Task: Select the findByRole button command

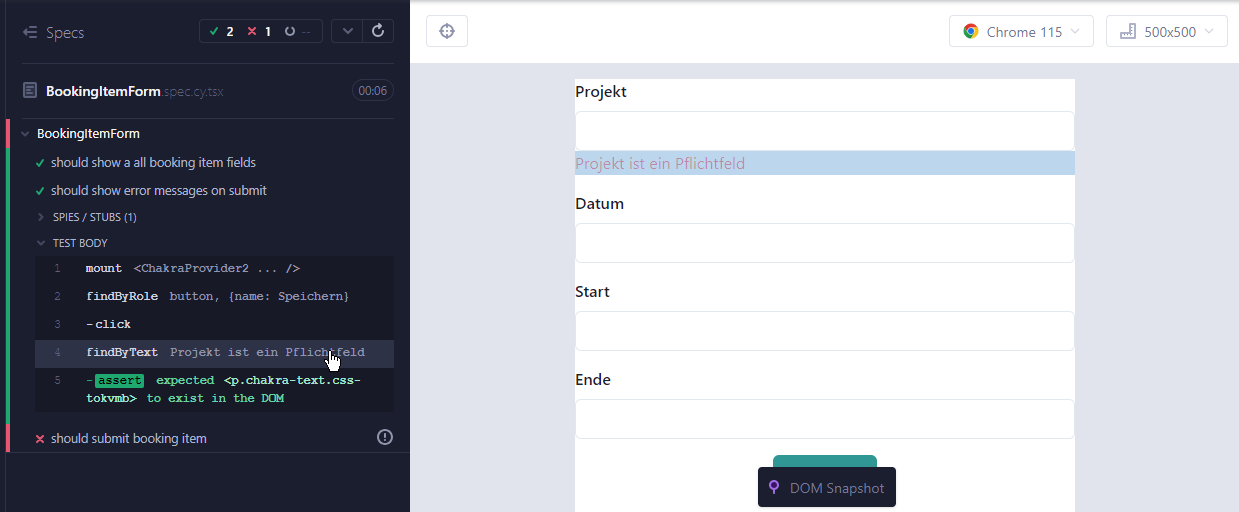Action: pyautogui.click(x=216, y=297)
